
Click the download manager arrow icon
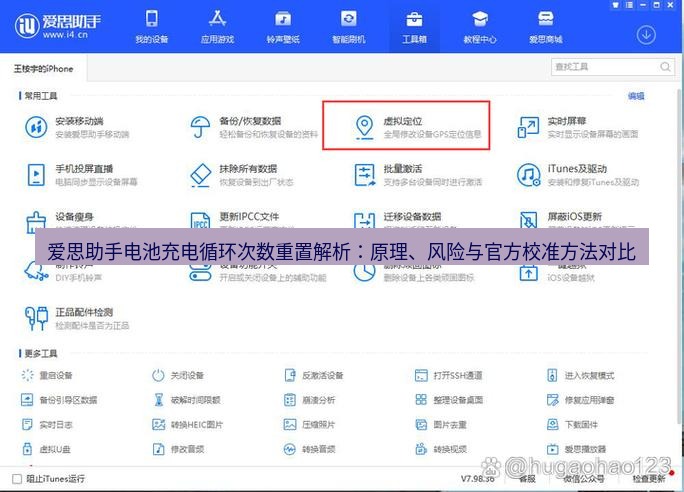click(x=646, y=35)
